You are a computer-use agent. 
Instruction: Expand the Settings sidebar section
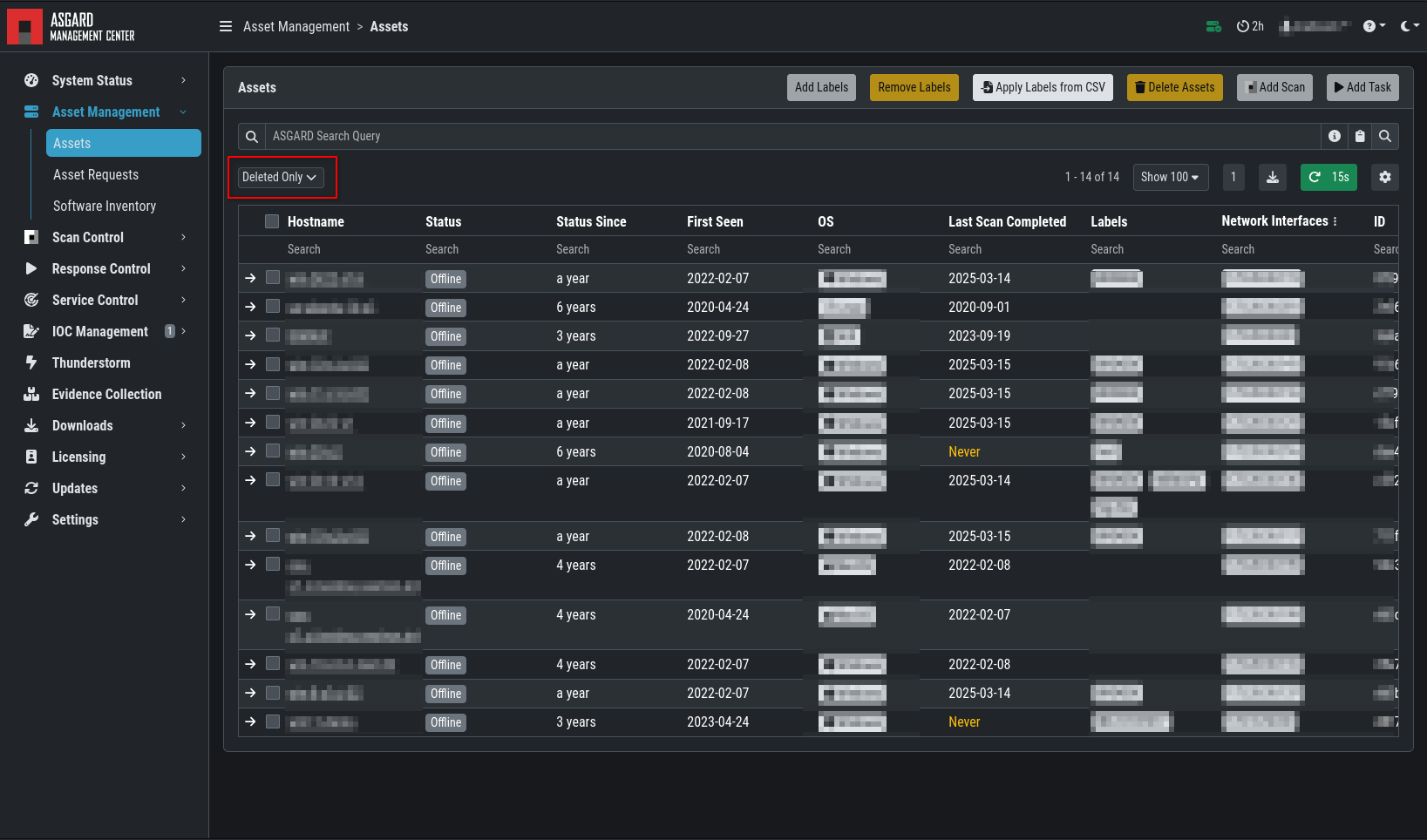(x=105, y=519)
